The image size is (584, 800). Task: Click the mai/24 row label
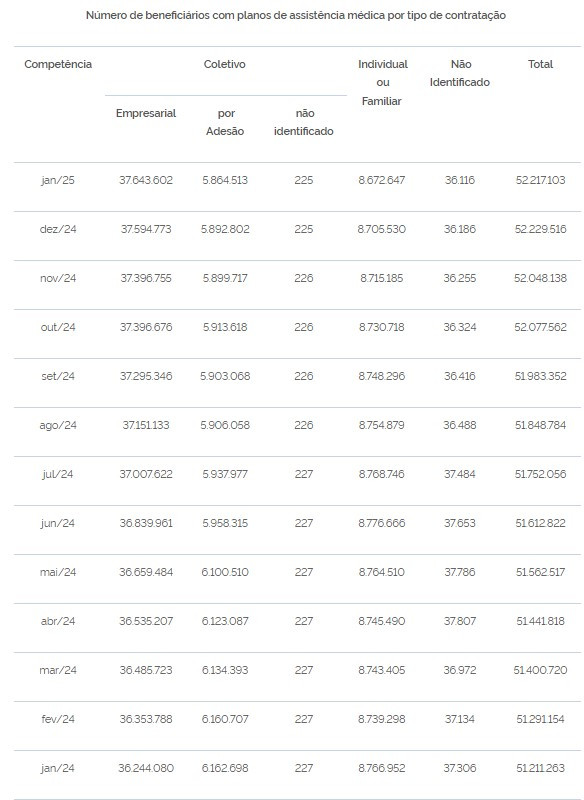click(x=58, y=572)
